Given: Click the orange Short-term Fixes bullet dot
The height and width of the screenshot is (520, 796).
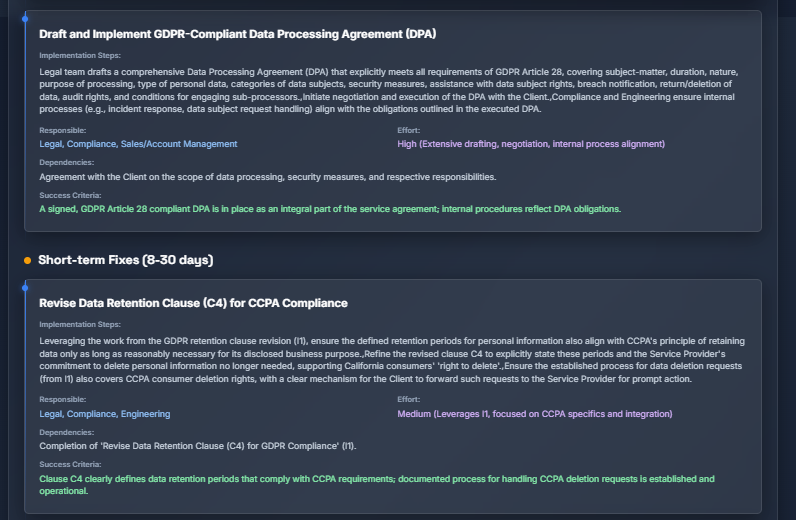Looking at the screenshot, I should [x=27, y=261].
